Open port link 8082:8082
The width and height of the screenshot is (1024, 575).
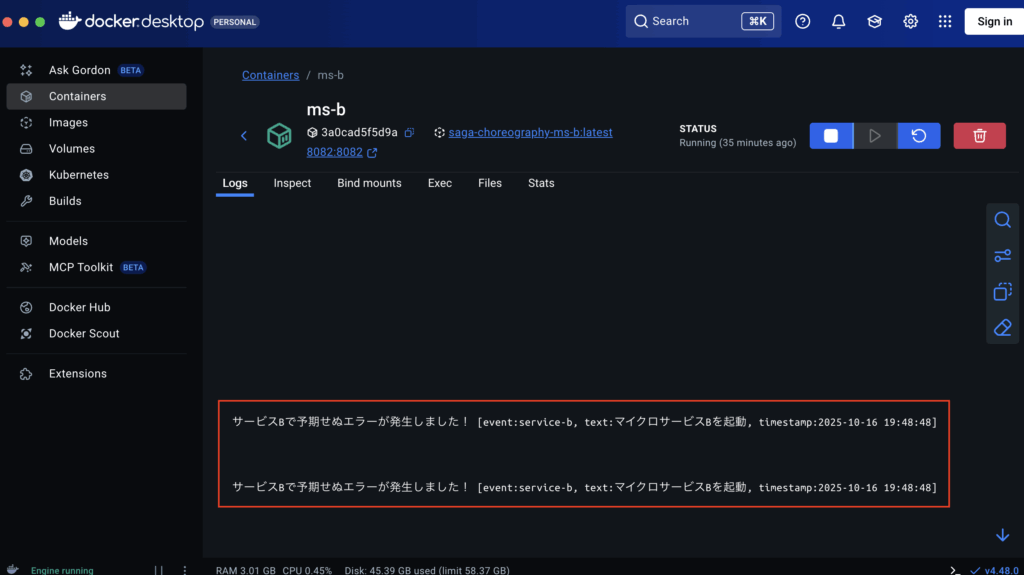[x=334, y=153]
